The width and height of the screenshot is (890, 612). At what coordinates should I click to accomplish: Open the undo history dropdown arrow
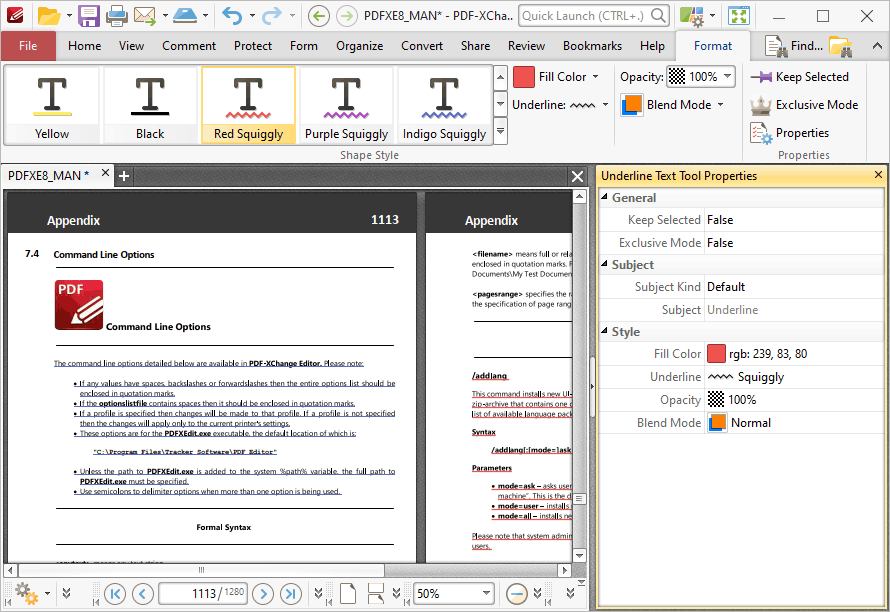point(251,16)
